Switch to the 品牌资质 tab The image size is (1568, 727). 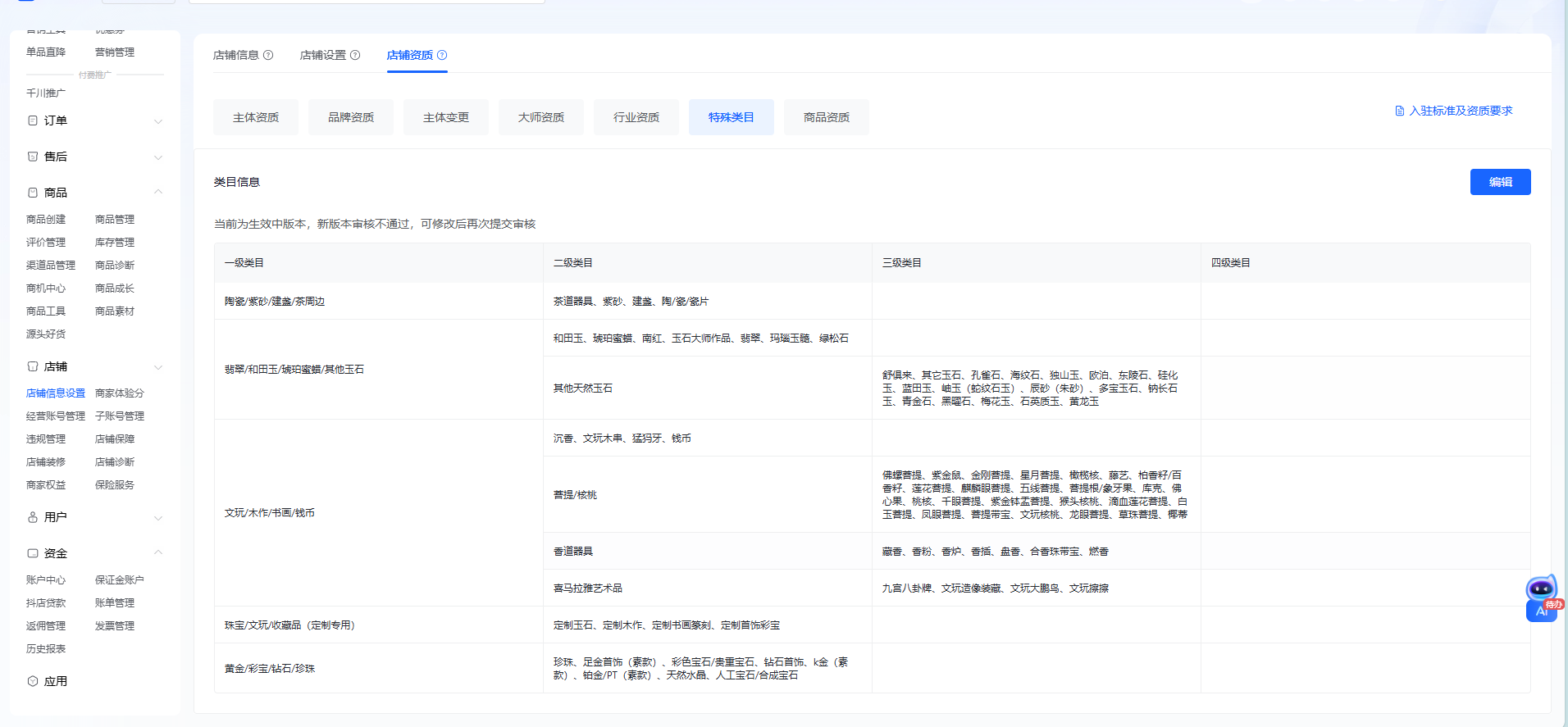click(x=351, y=117)
